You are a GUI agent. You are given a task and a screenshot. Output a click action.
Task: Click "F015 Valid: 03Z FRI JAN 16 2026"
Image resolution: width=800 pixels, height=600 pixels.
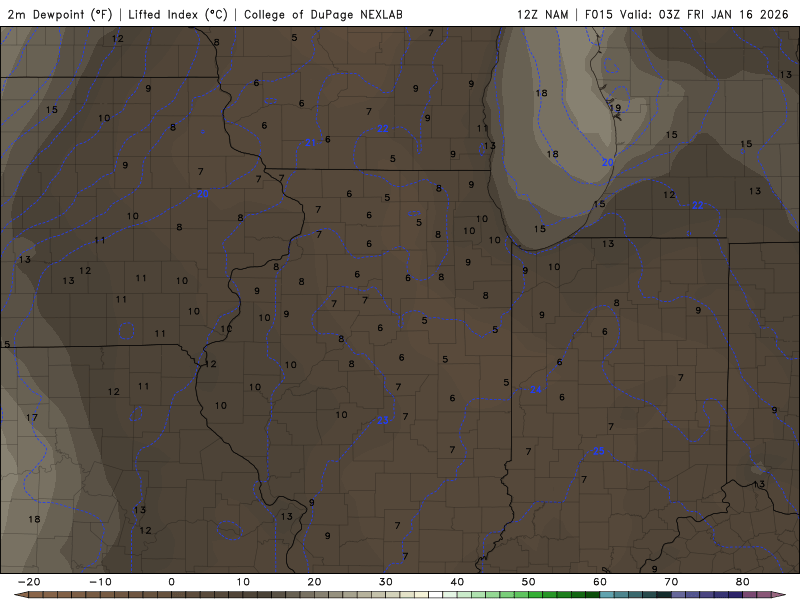tap(687, 14)
